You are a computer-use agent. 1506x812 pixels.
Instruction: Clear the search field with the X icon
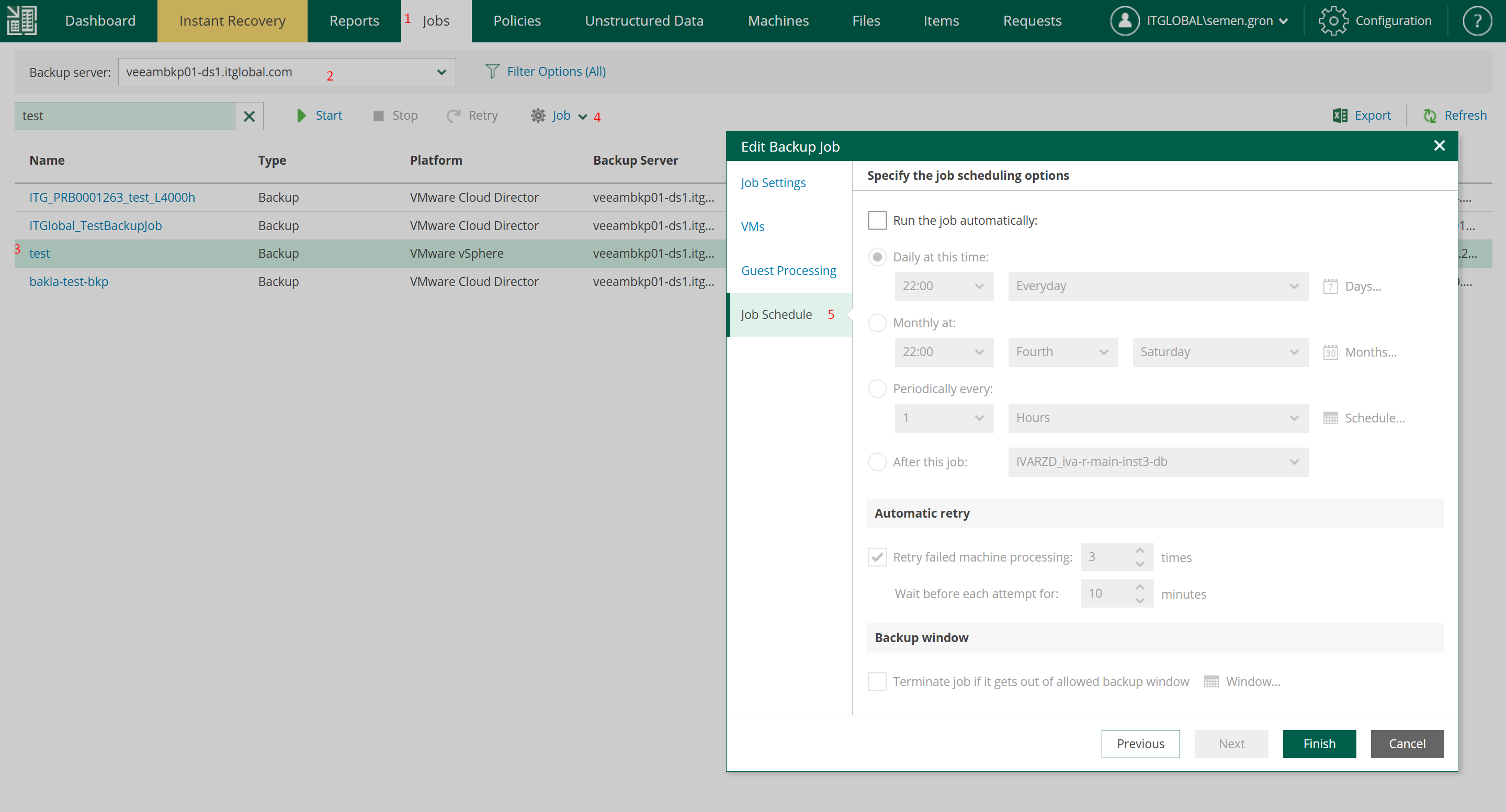pyautogui.click(x=249, y=116)
